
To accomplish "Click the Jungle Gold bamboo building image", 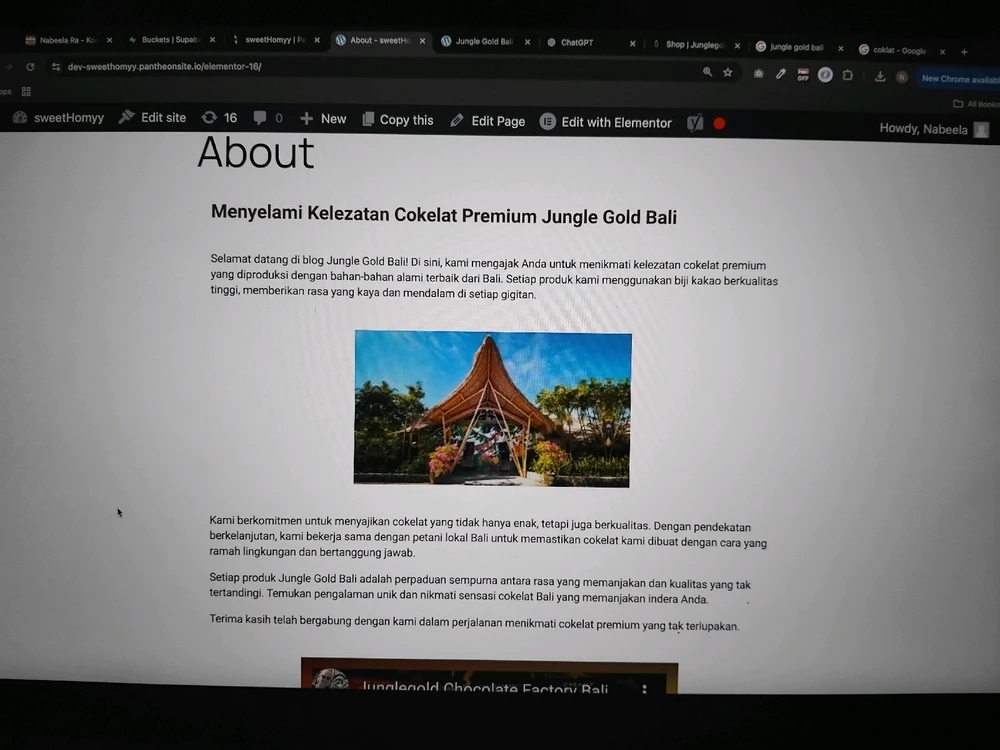I will coord(493,409).
